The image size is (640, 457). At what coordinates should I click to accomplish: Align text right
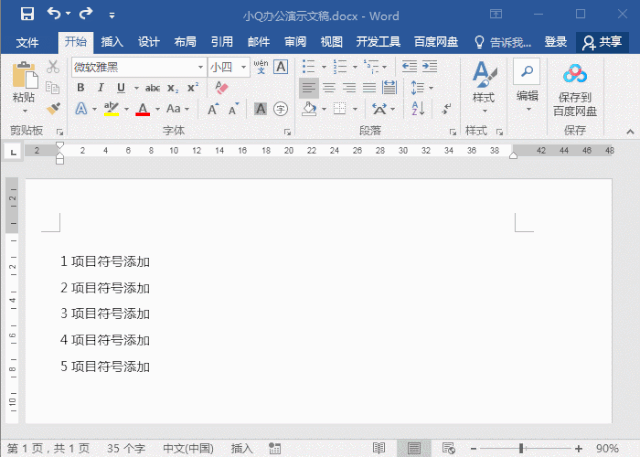tap(349, 88)
